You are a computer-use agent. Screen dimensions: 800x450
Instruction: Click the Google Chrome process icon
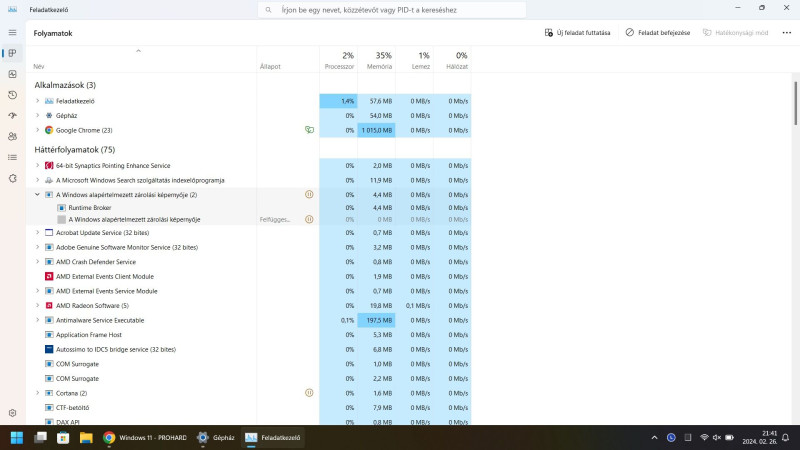[49, 130]
